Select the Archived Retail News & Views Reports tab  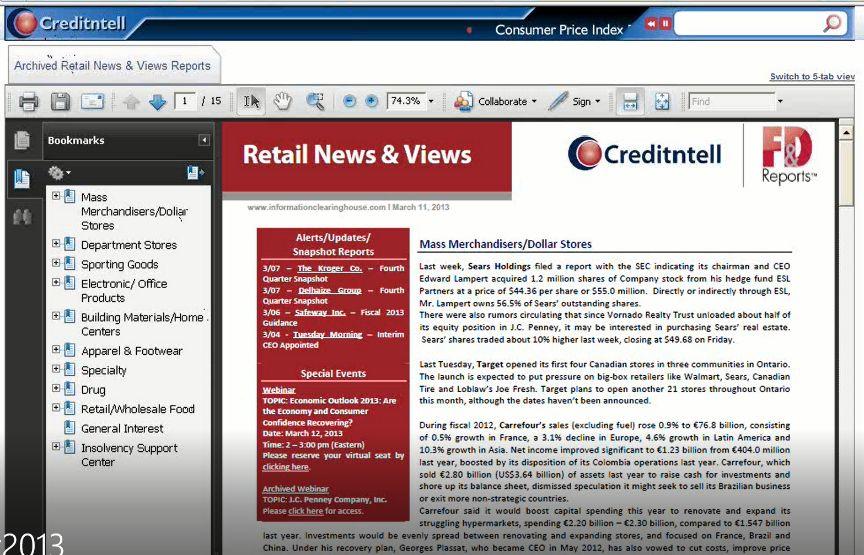tap(112, 66)
